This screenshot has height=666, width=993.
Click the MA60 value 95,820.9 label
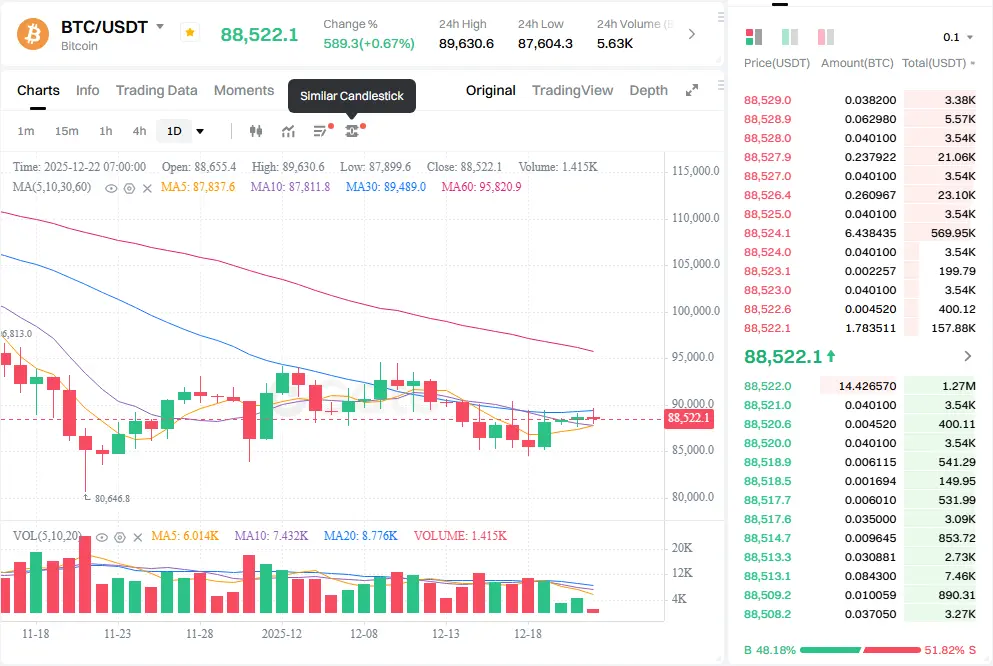click(481, 187)
